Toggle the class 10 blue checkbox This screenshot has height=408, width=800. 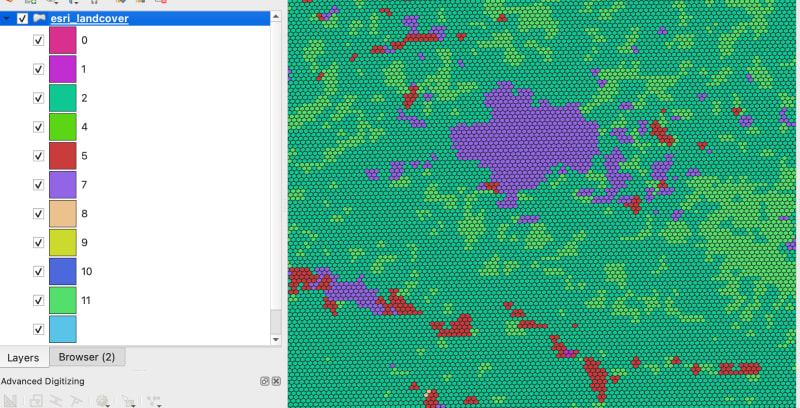click(x=39, y=271)
